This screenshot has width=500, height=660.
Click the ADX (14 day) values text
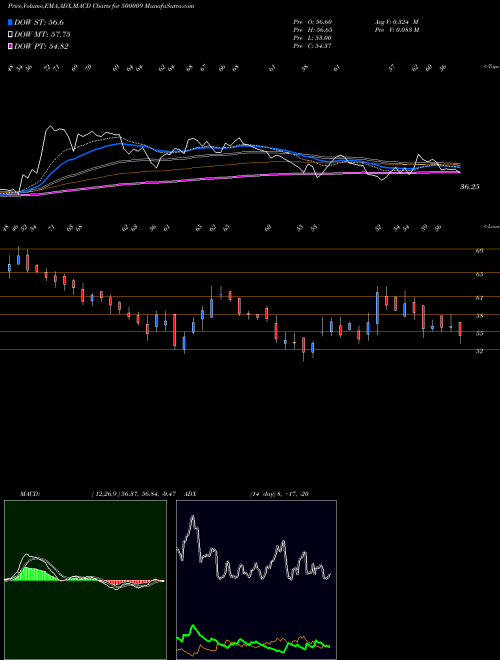tap(280, 494)
